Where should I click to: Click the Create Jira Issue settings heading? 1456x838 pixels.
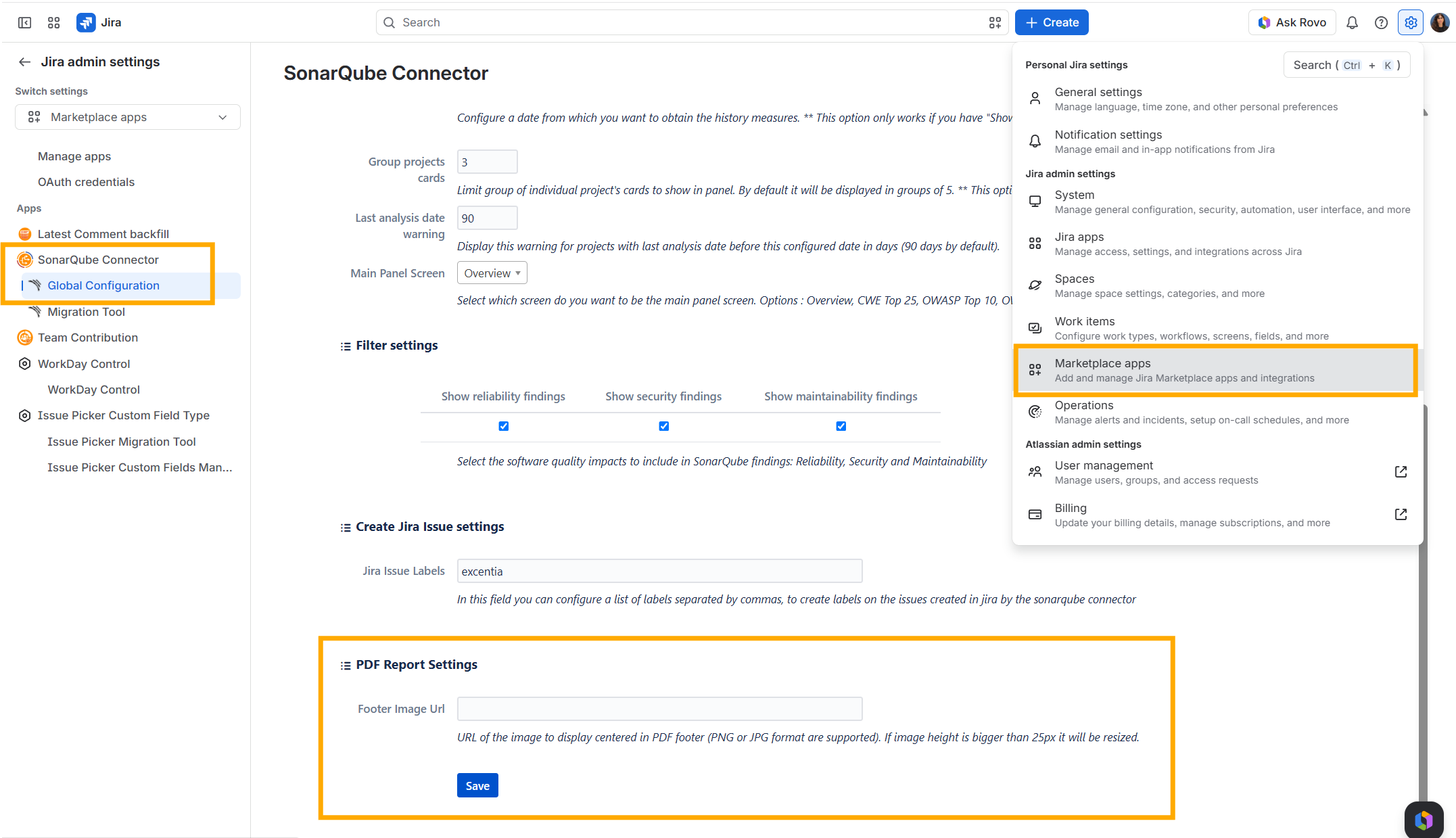coord(430,527)
